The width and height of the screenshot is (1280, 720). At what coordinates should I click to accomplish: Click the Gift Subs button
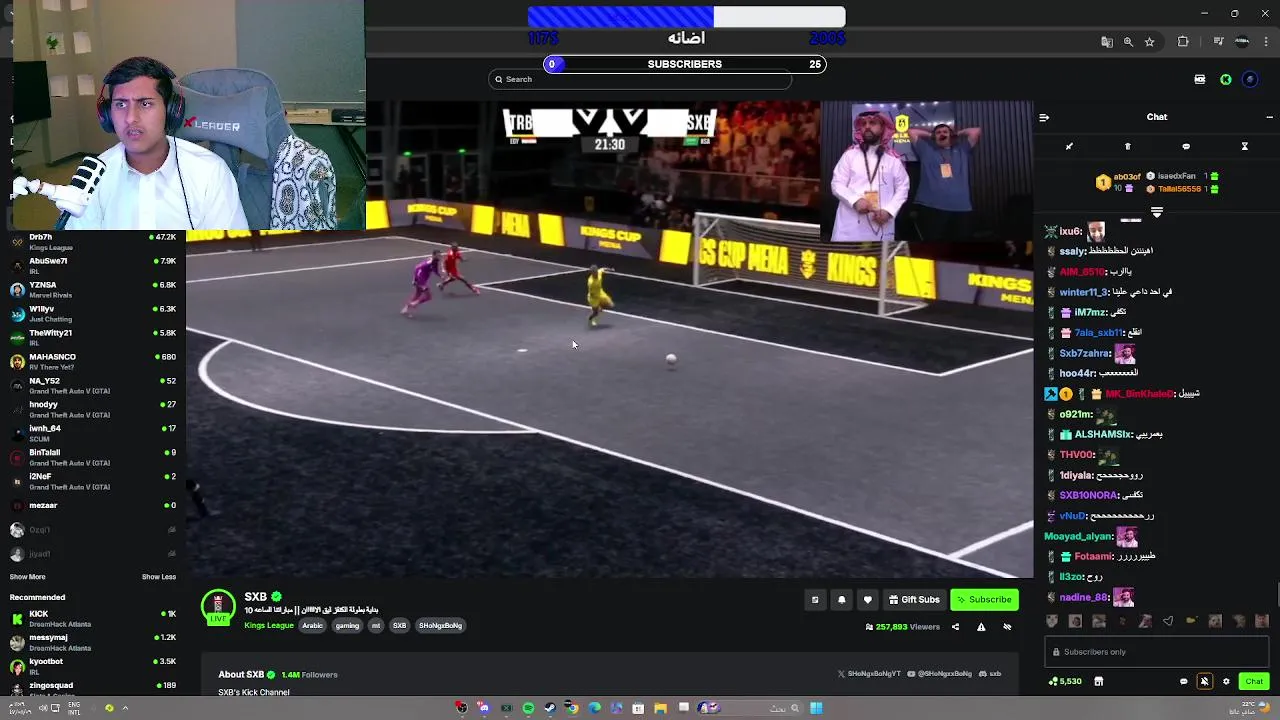click(x=914, y=600)
